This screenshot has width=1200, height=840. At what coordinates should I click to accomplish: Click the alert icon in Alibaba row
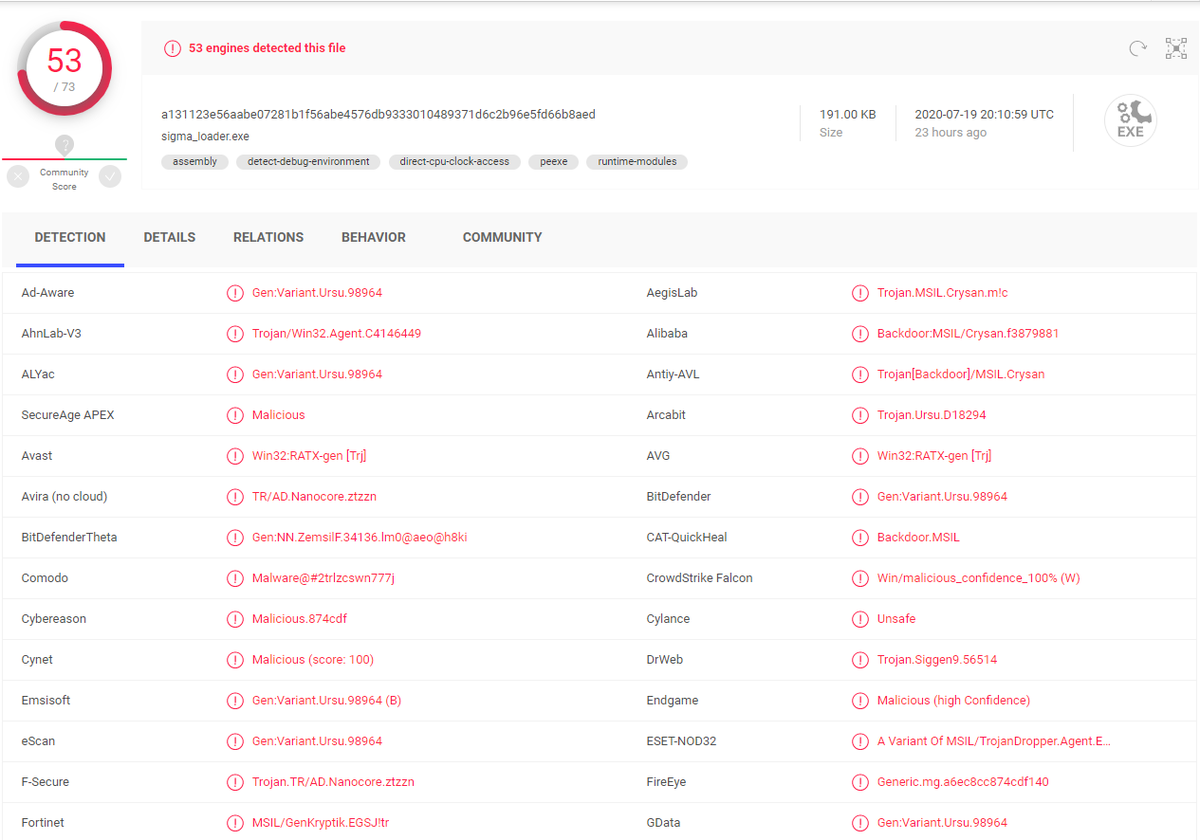pyautogui.click(x=860, y=334)
